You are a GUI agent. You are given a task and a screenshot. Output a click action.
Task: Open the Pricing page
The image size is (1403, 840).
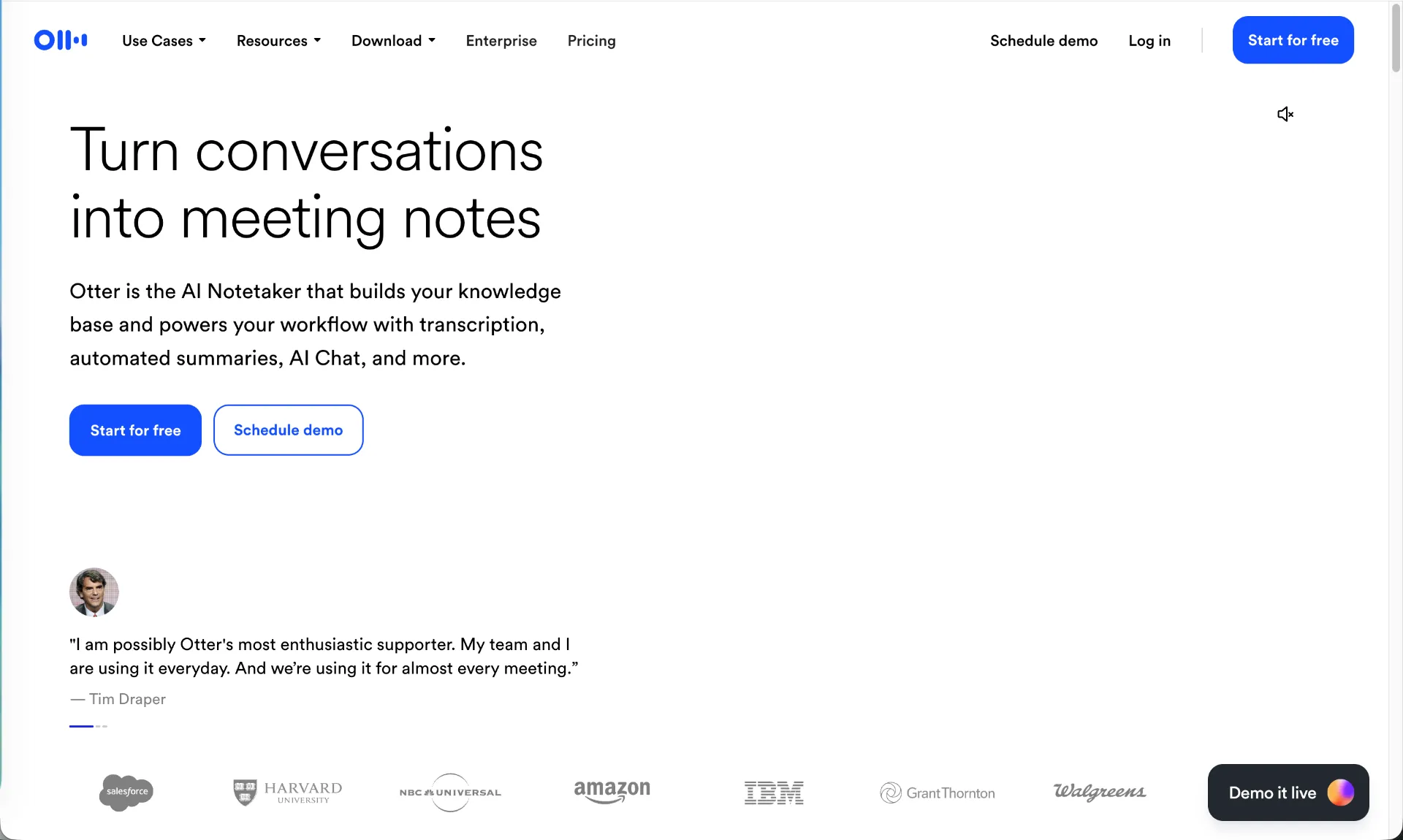point(591,41)
